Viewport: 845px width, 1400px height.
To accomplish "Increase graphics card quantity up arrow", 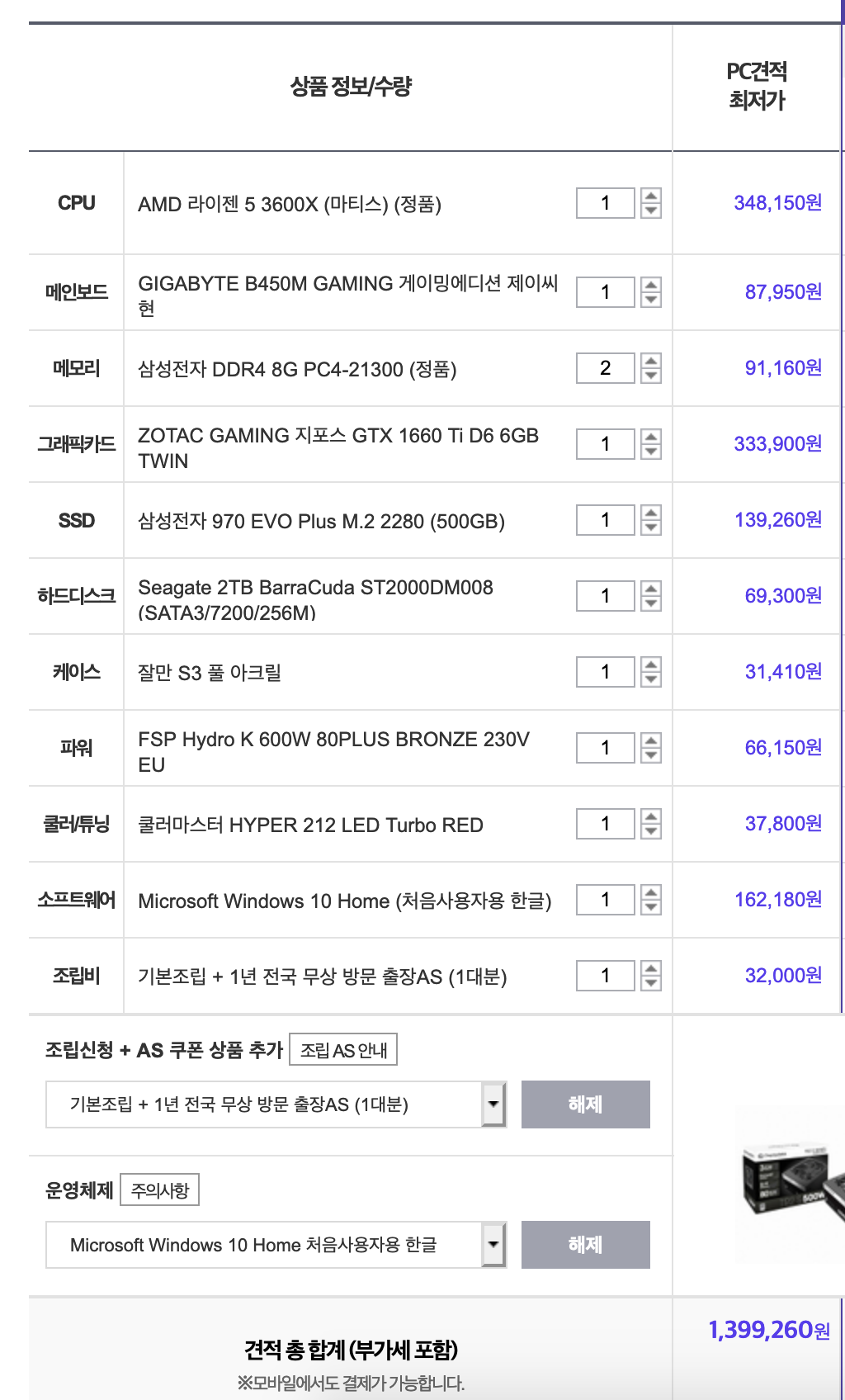I will (x=651, y=437).
